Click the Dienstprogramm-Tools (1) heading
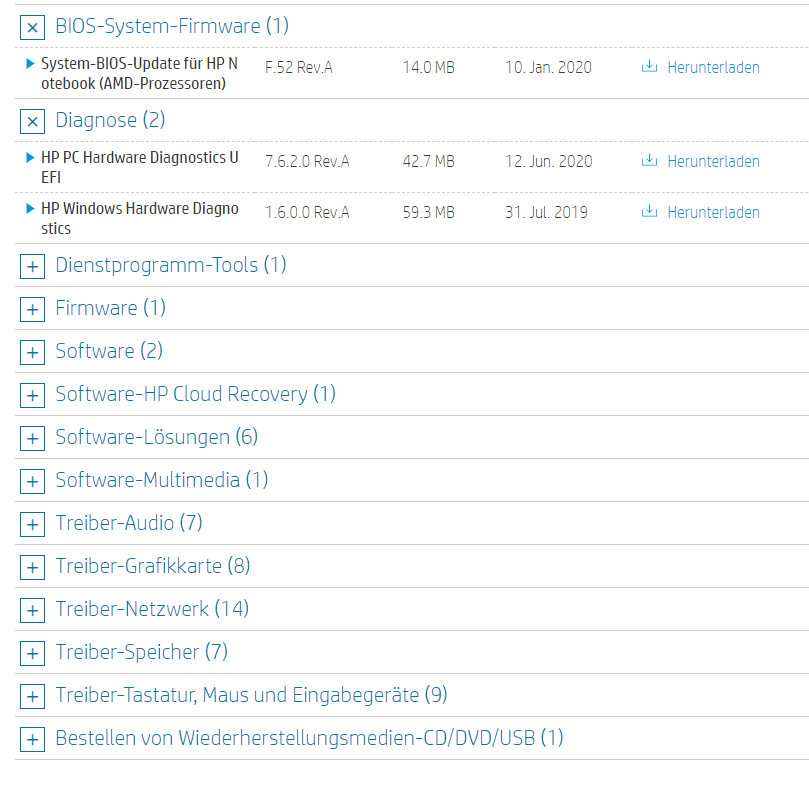 click(170, 265)
